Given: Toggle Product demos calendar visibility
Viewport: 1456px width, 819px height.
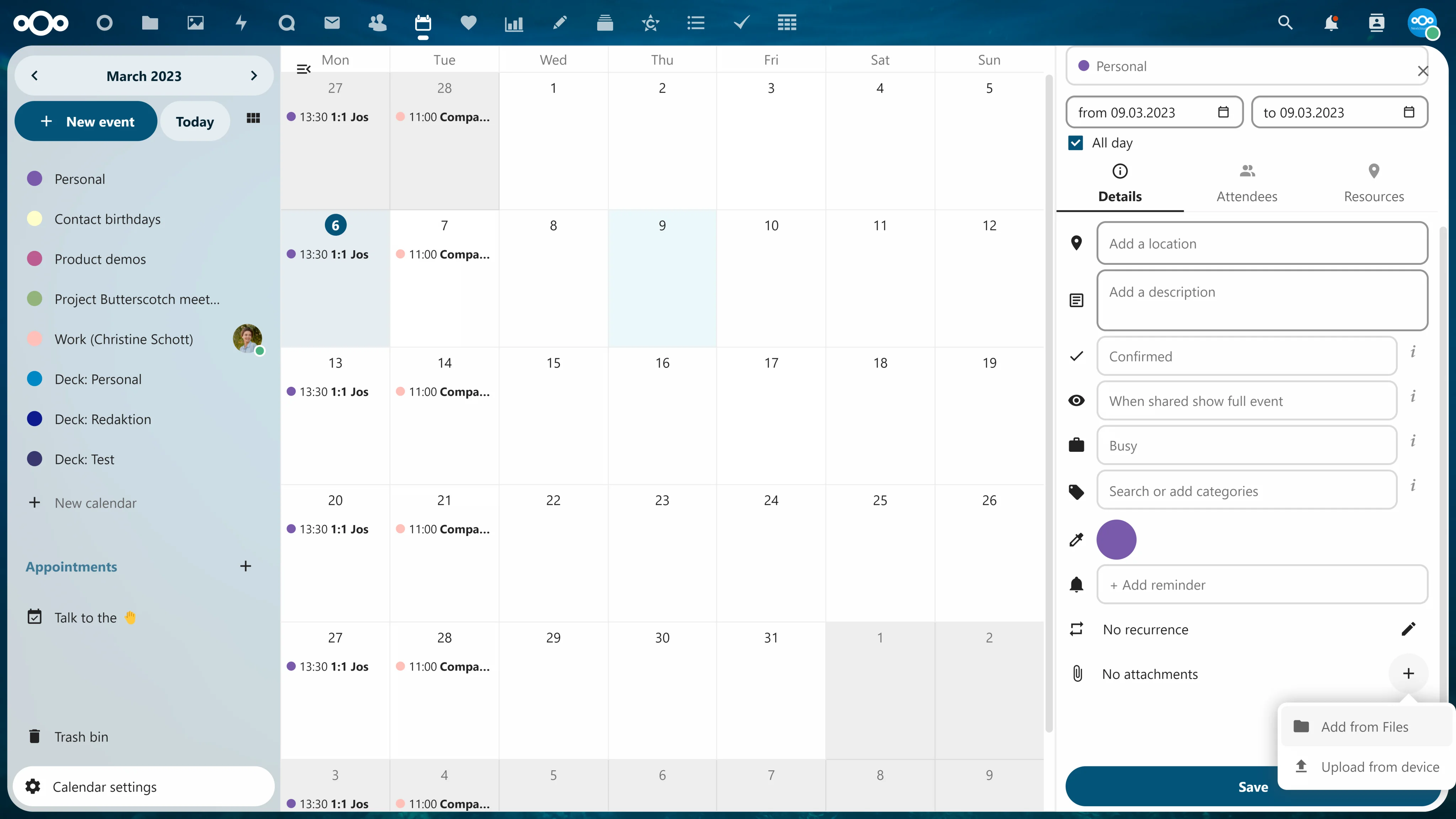Looking at the screenshot, I should pyautogui.click(x=34, y=259).
